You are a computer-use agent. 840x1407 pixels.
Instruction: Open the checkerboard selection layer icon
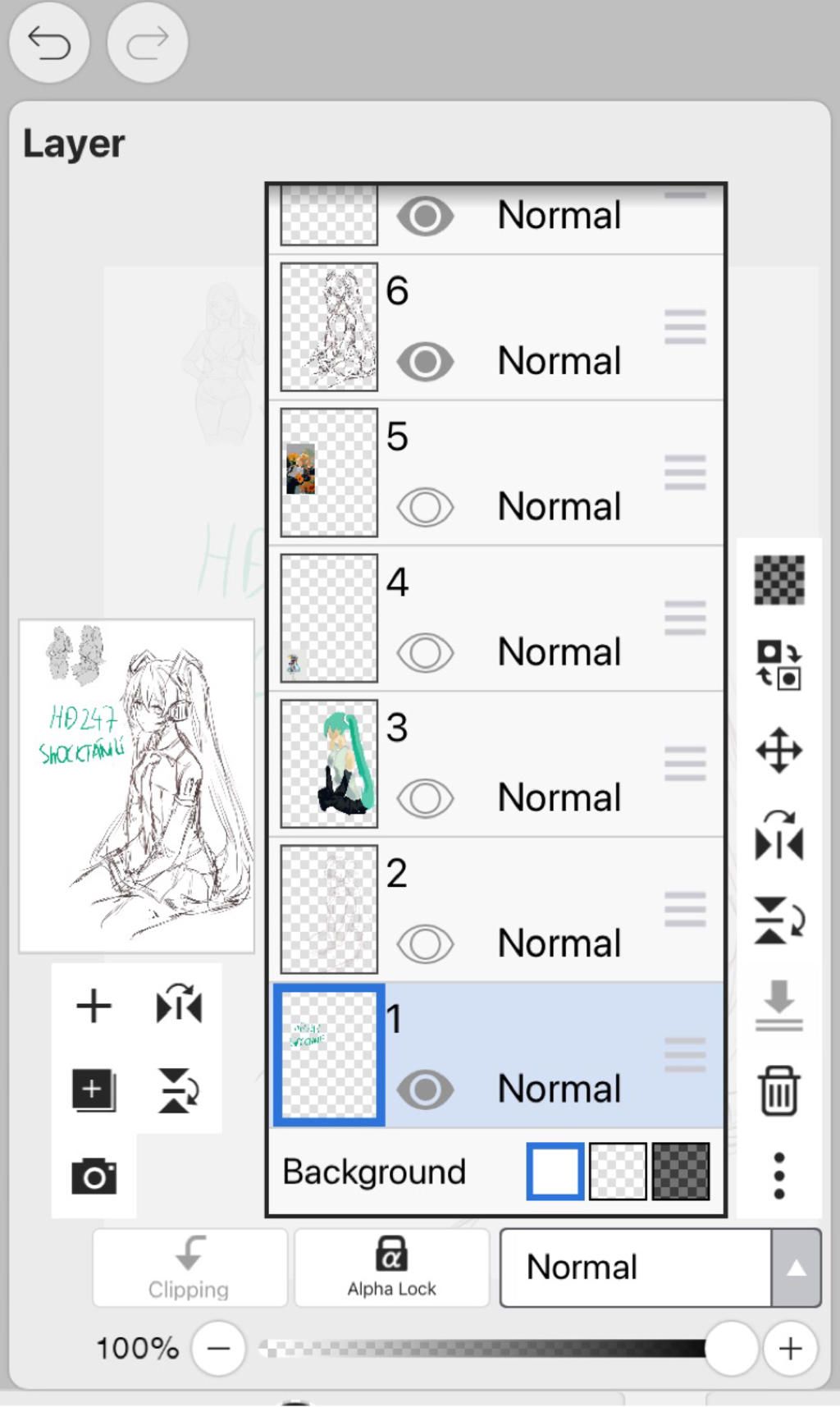(779, 580)
